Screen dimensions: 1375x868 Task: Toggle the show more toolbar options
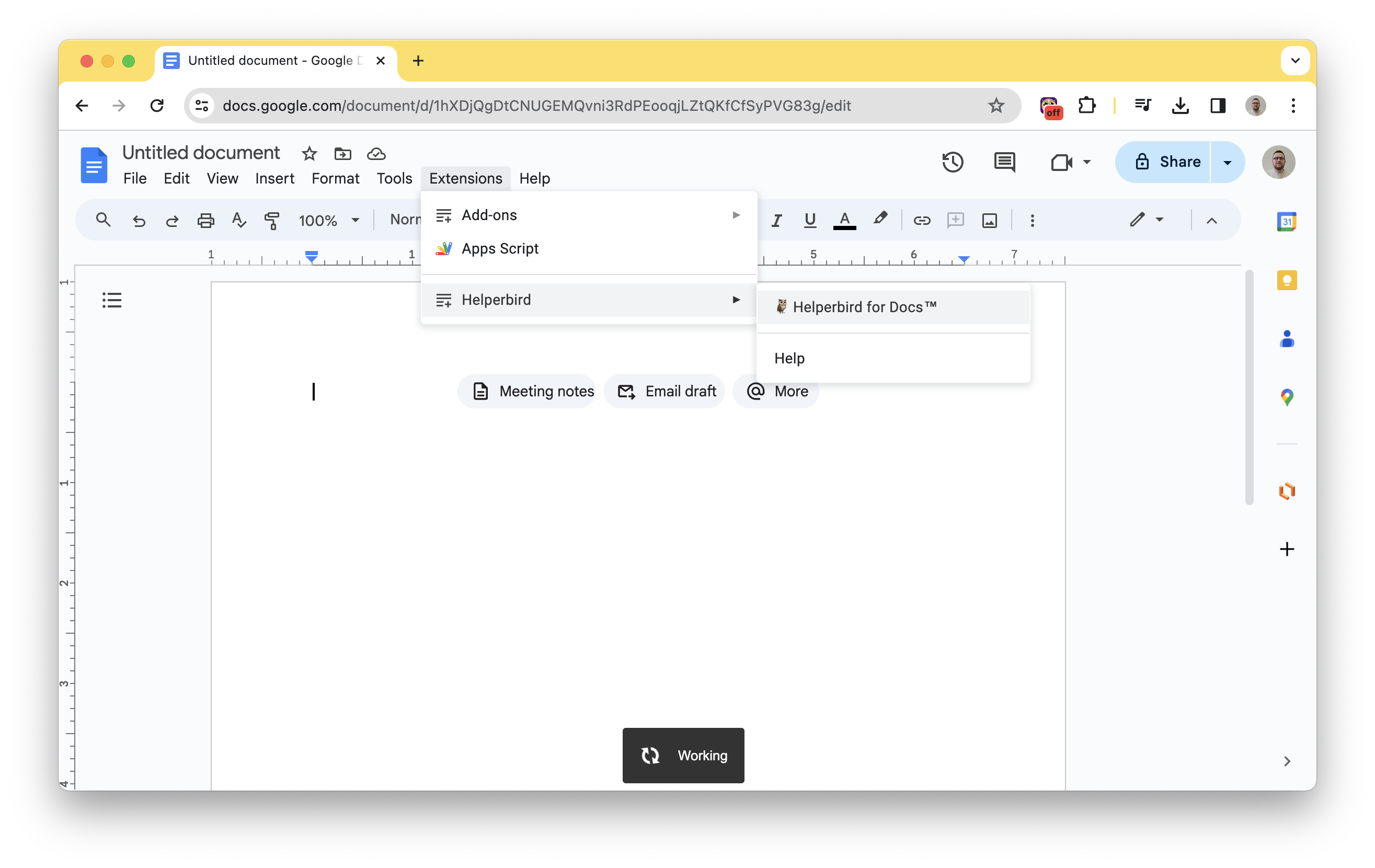point(1211,220)
